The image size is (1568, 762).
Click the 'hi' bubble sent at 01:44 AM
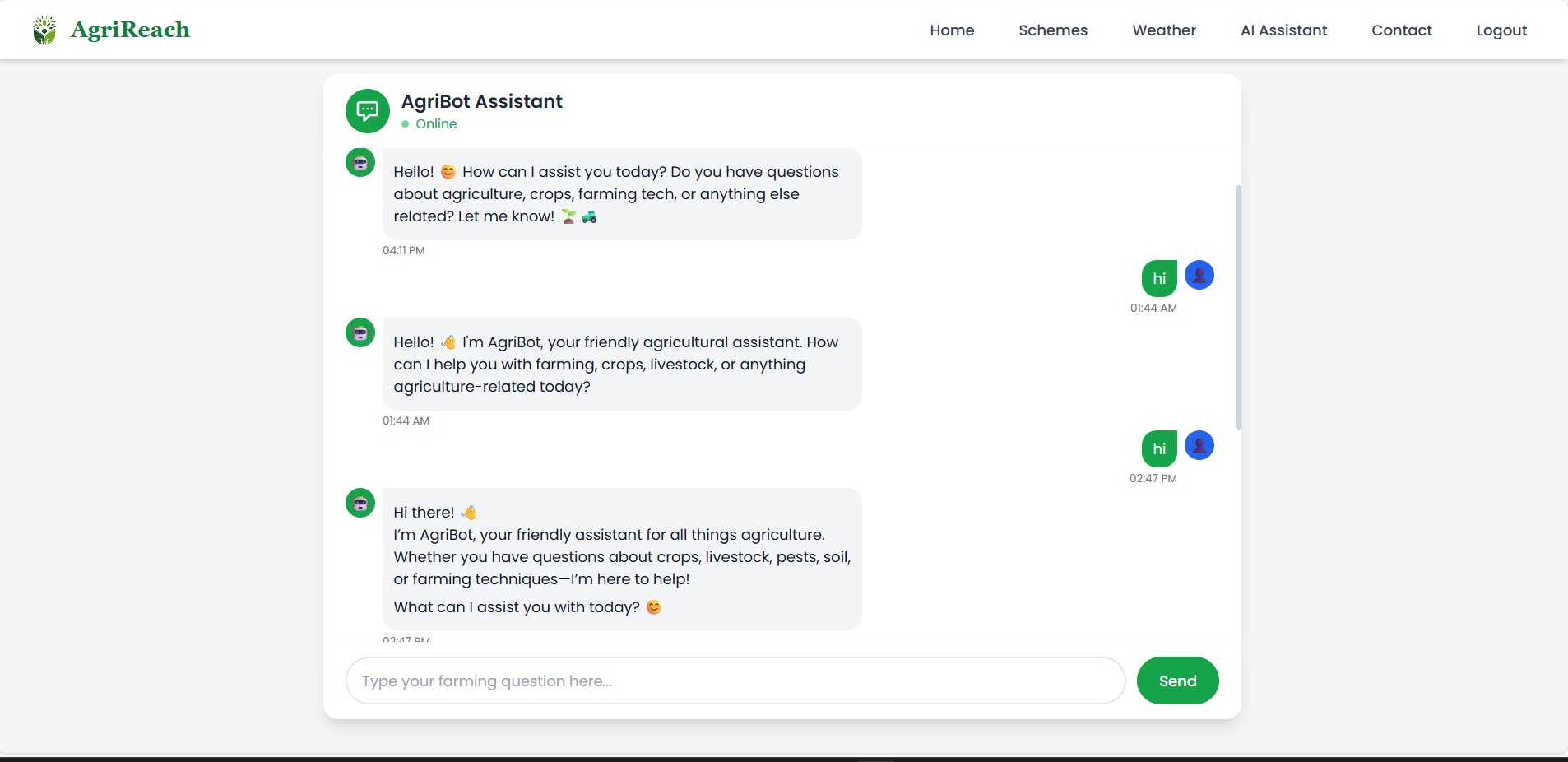tap(1158, 278)
